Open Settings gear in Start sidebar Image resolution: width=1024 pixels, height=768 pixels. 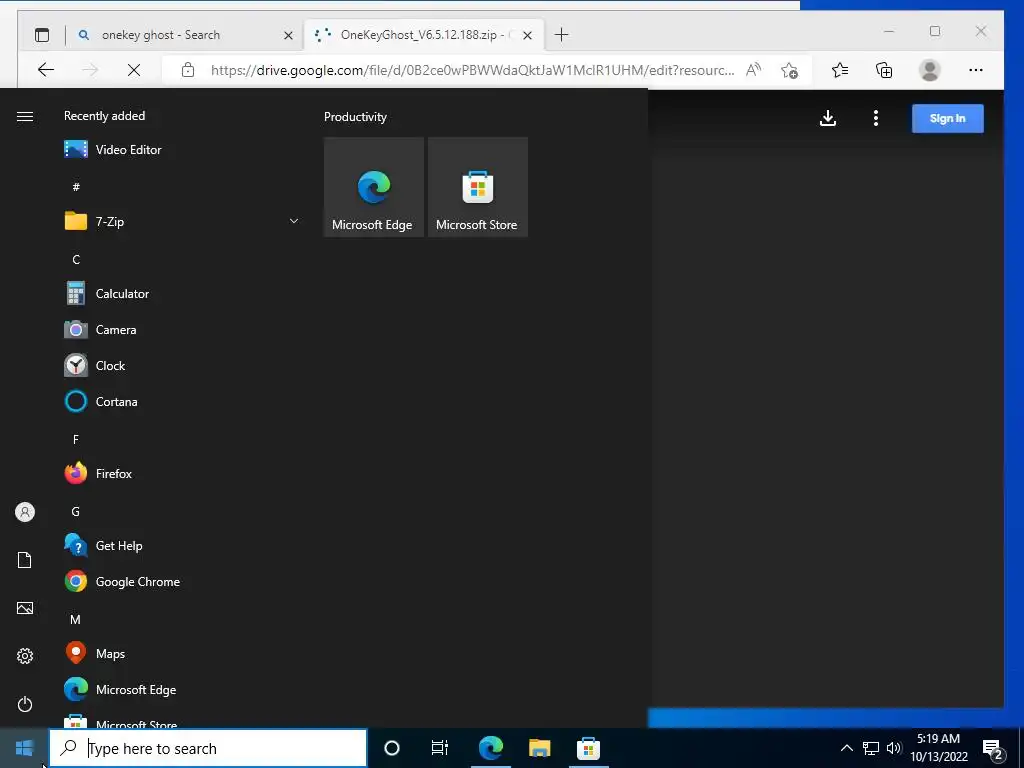25,656
